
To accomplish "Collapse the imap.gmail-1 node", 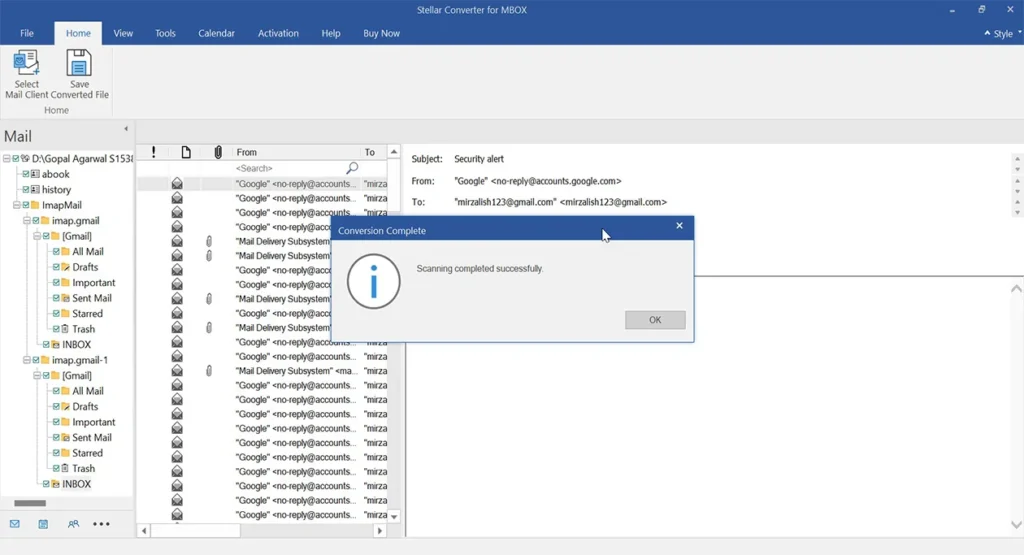I will point(27,360).
